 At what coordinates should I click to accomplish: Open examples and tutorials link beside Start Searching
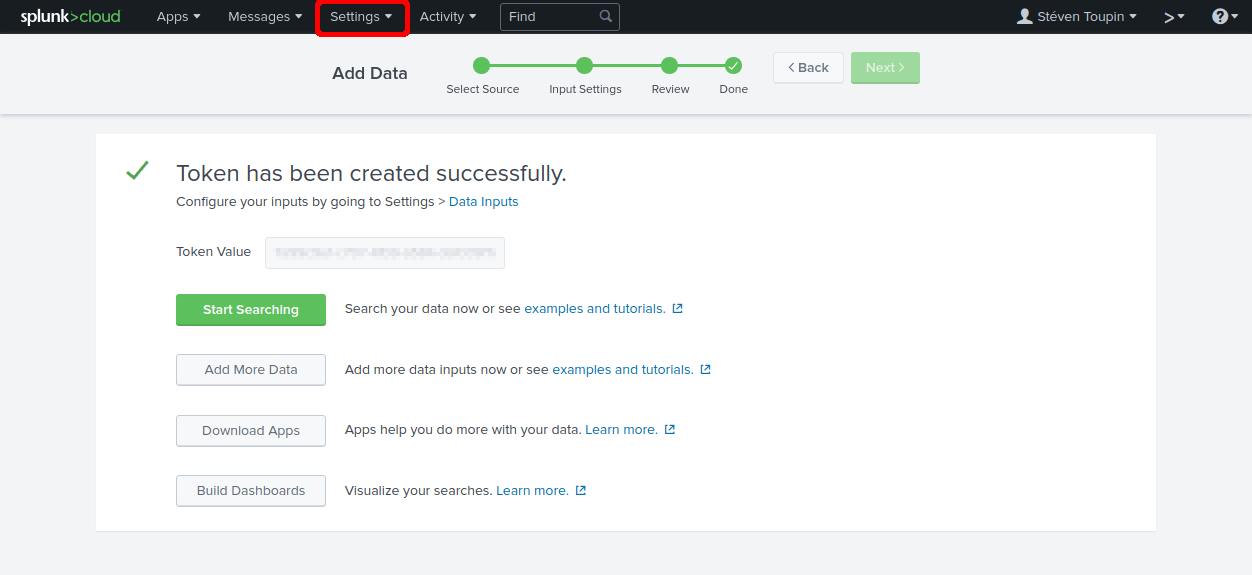[x=595, y=309]
